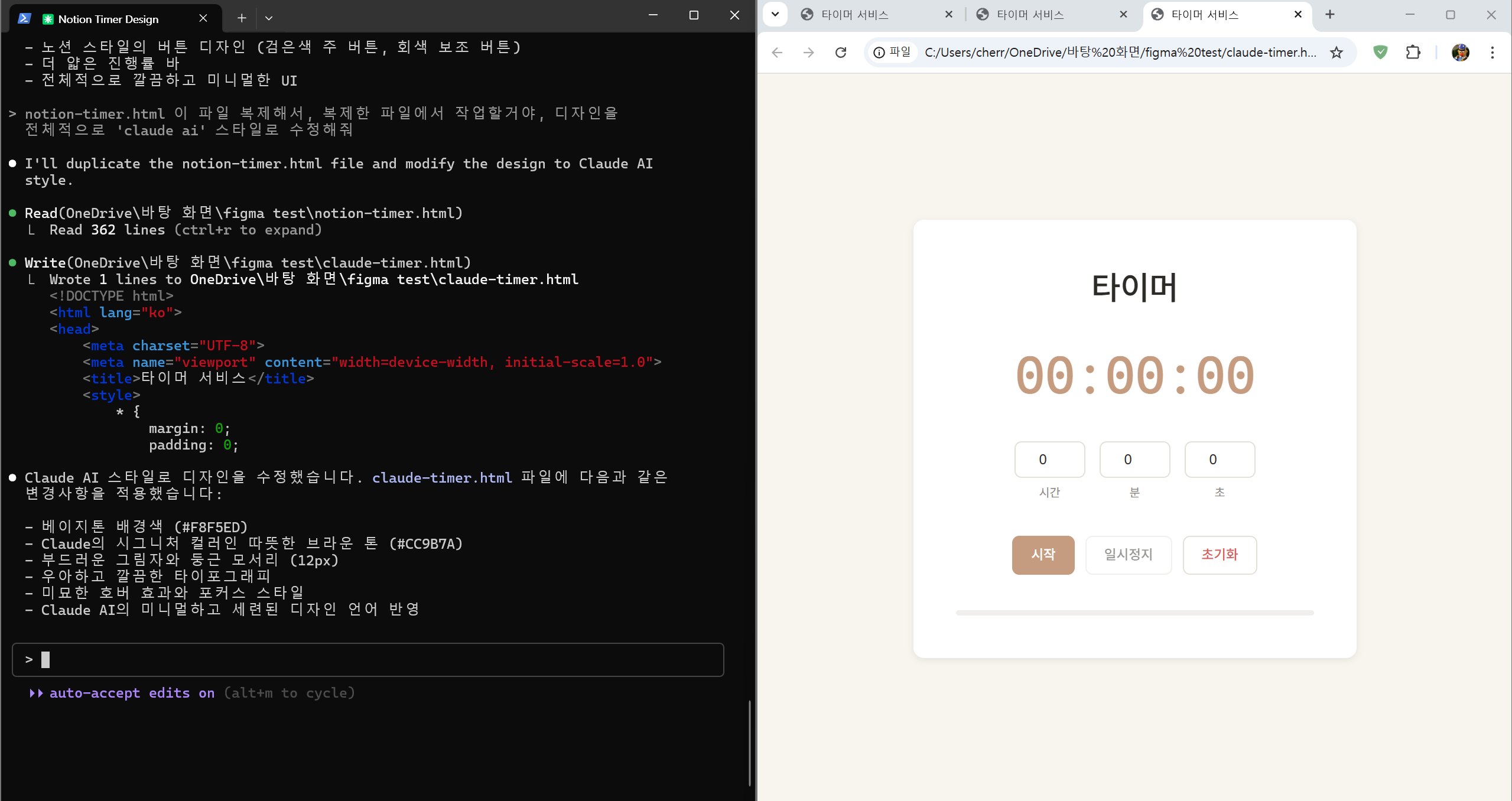The width and height of the screenshot is (1512, 801).
Task: Click the 일시정지 pause button
Action: (1128, 555)
